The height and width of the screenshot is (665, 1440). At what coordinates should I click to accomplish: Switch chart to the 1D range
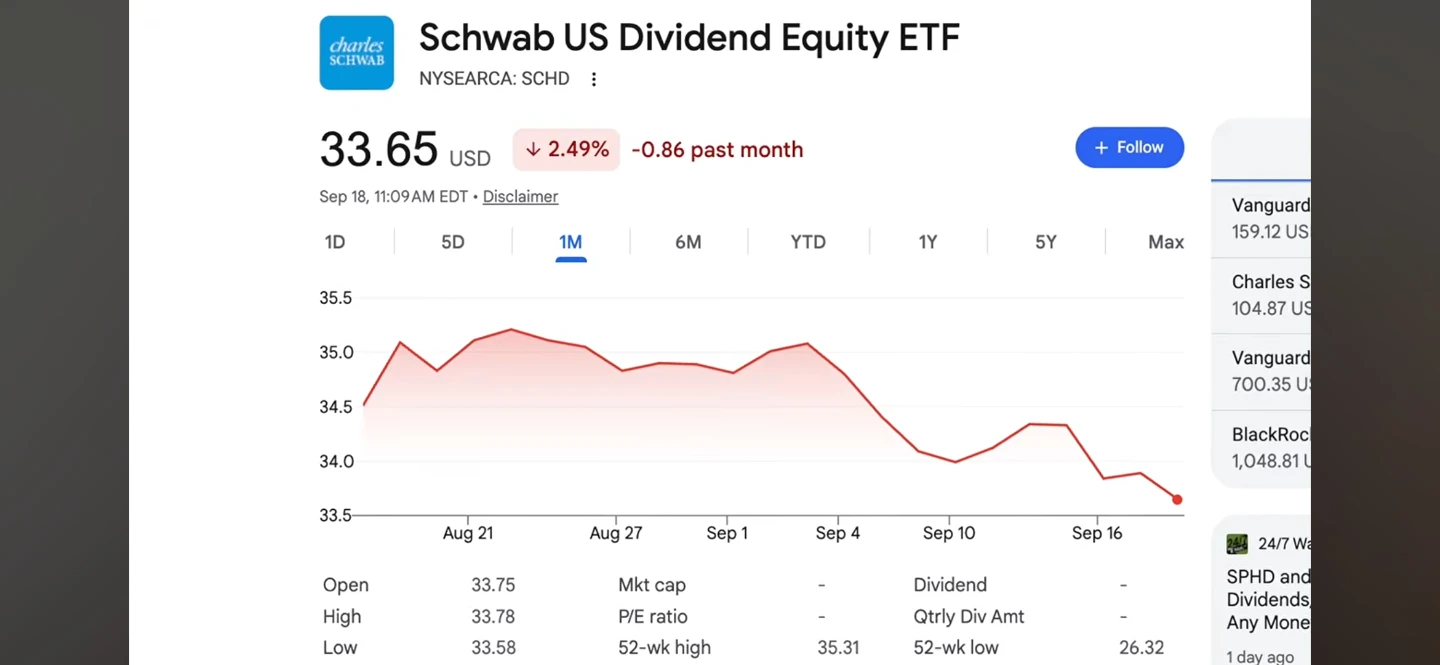click(x=335, y=242)
